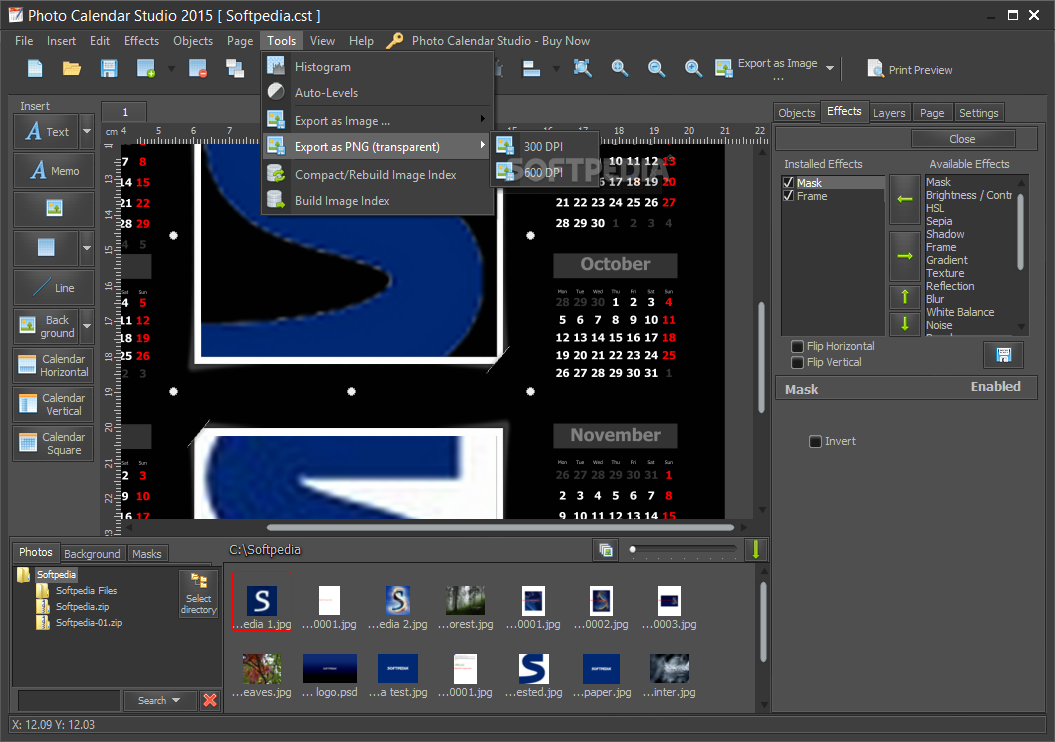Open the Add page dropdown arrow

click(171, 69)
